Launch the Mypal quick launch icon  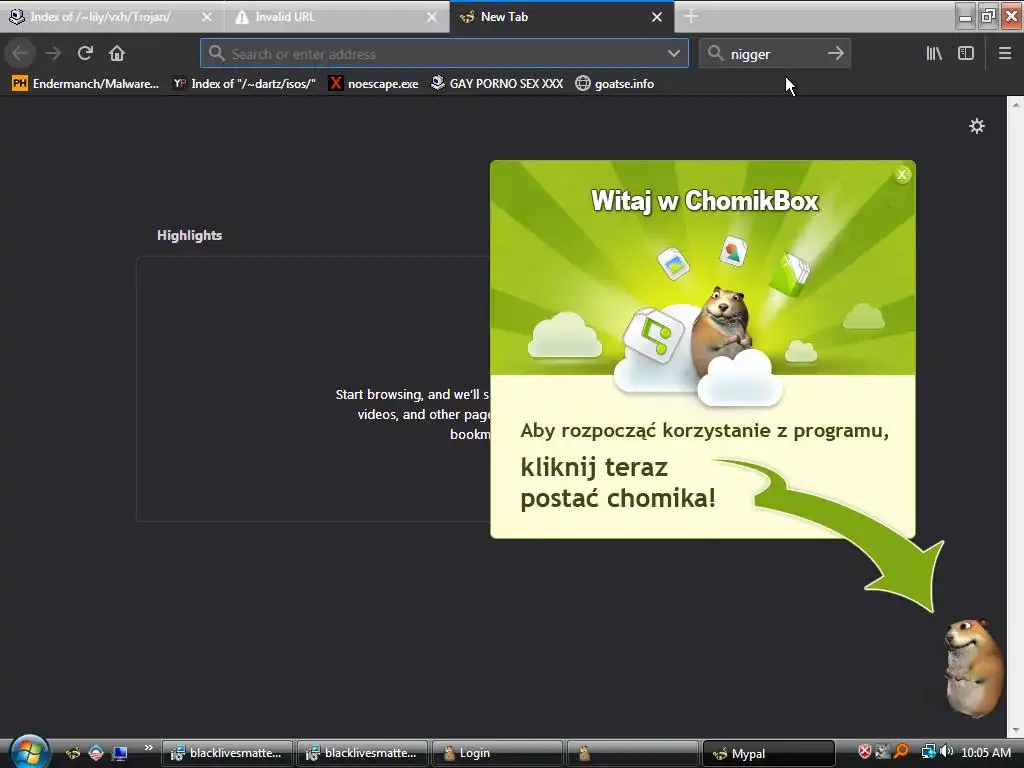[73, 753]
